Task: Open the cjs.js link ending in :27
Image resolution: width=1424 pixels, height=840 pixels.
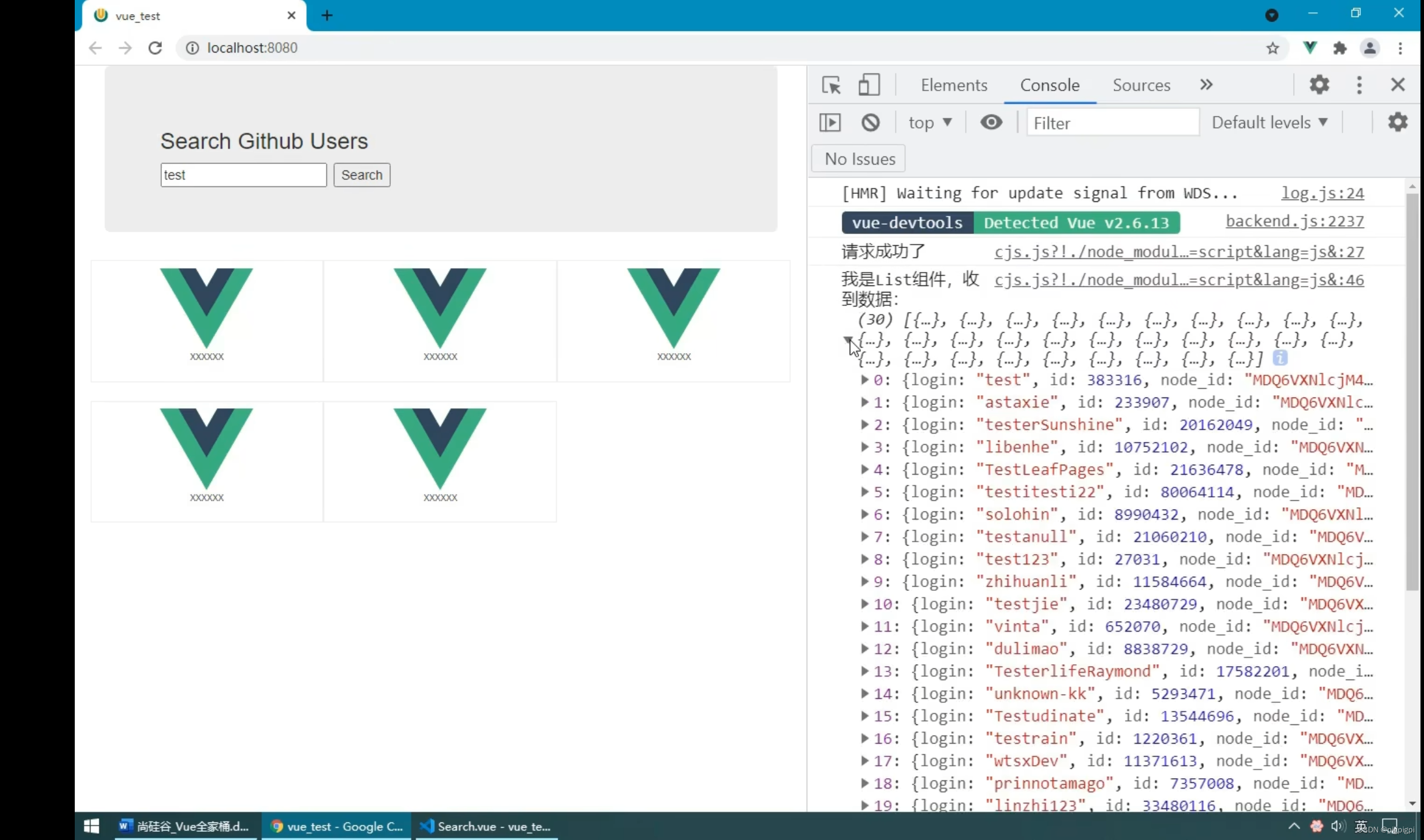Action: point(1179,252)
